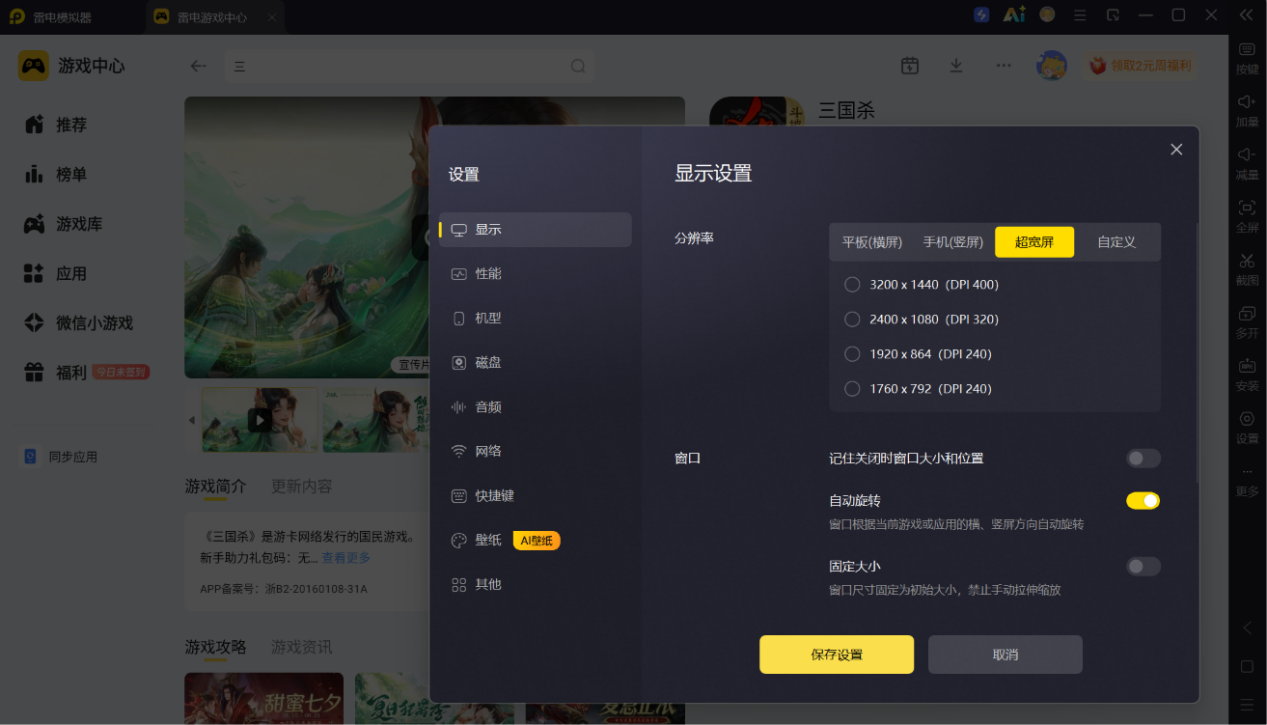
Task: Click the game center search field
Action: (410, 66)
